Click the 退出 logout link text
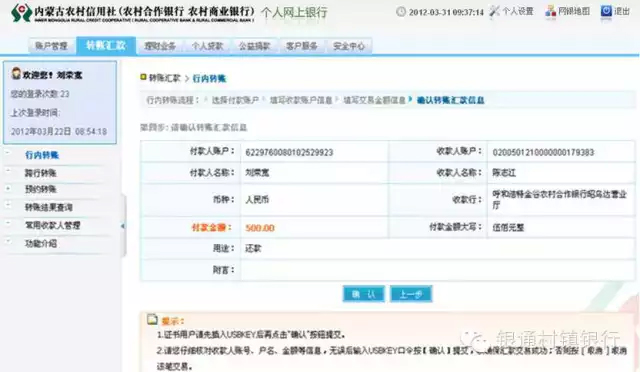 point(622,11)
